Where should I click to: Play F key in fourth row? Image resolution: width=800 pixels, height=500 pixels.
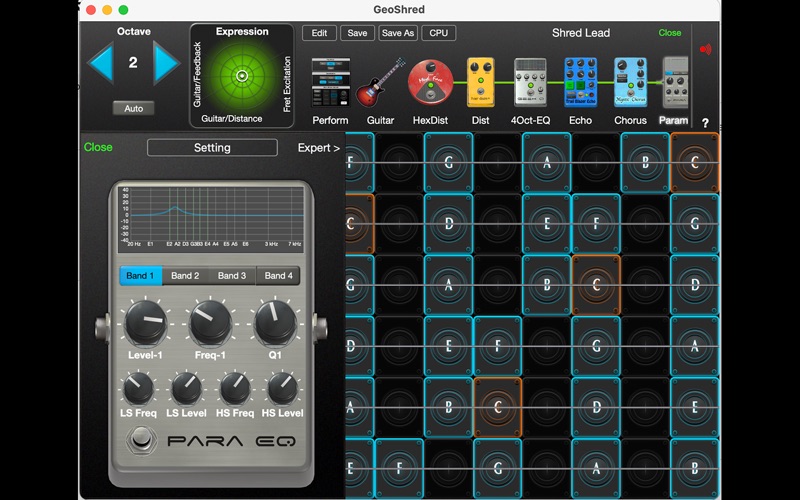pyautogui.click(x=497, y=346)
